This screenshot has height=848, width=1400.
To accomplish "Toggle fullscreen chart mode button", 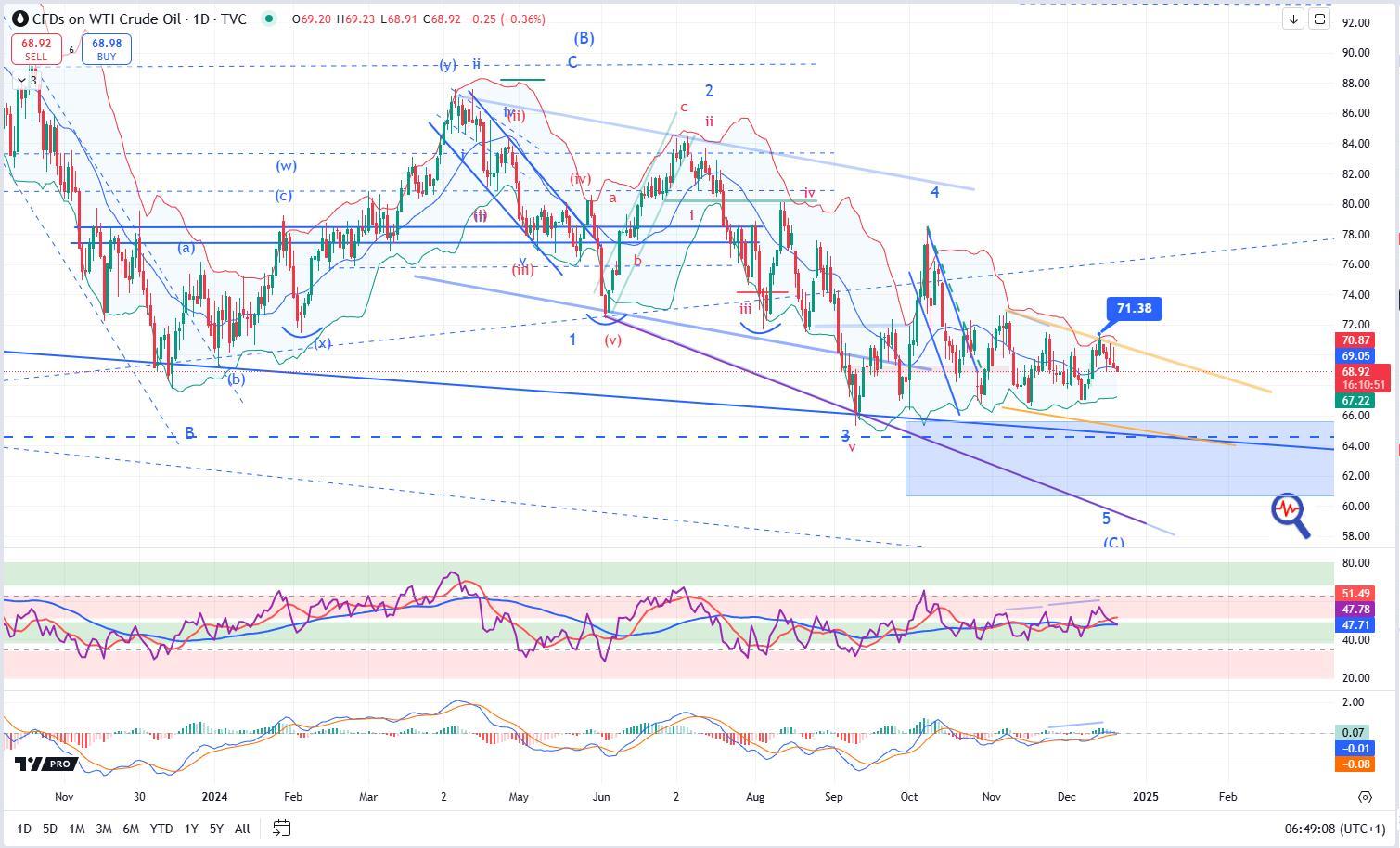I will (x=1319, y=19).
